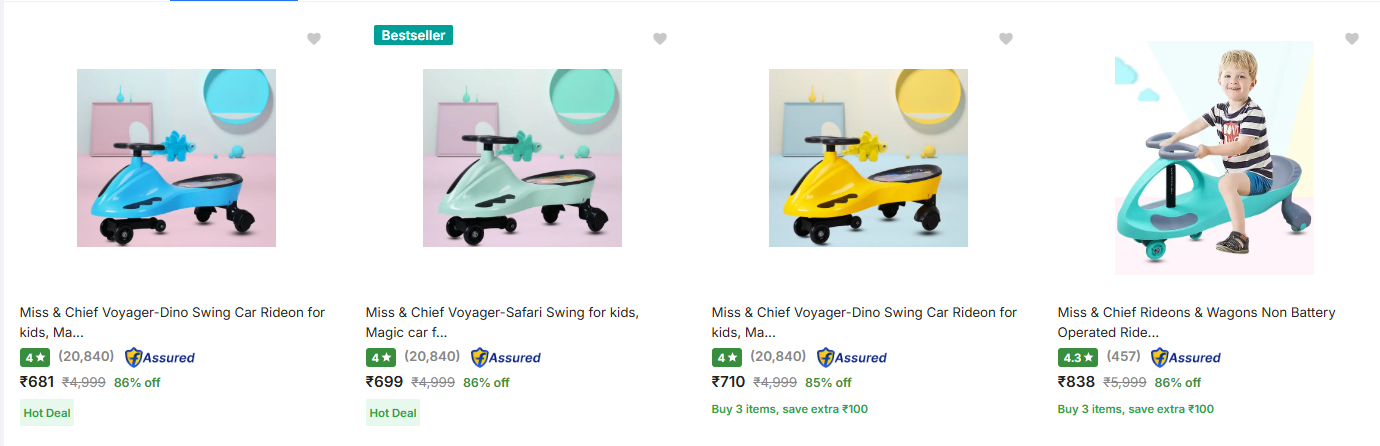This screenshot has height=446, width=1380.
Task: Click the 4-star rating badge for ₹681 car
Action: (x=35, y=357)
